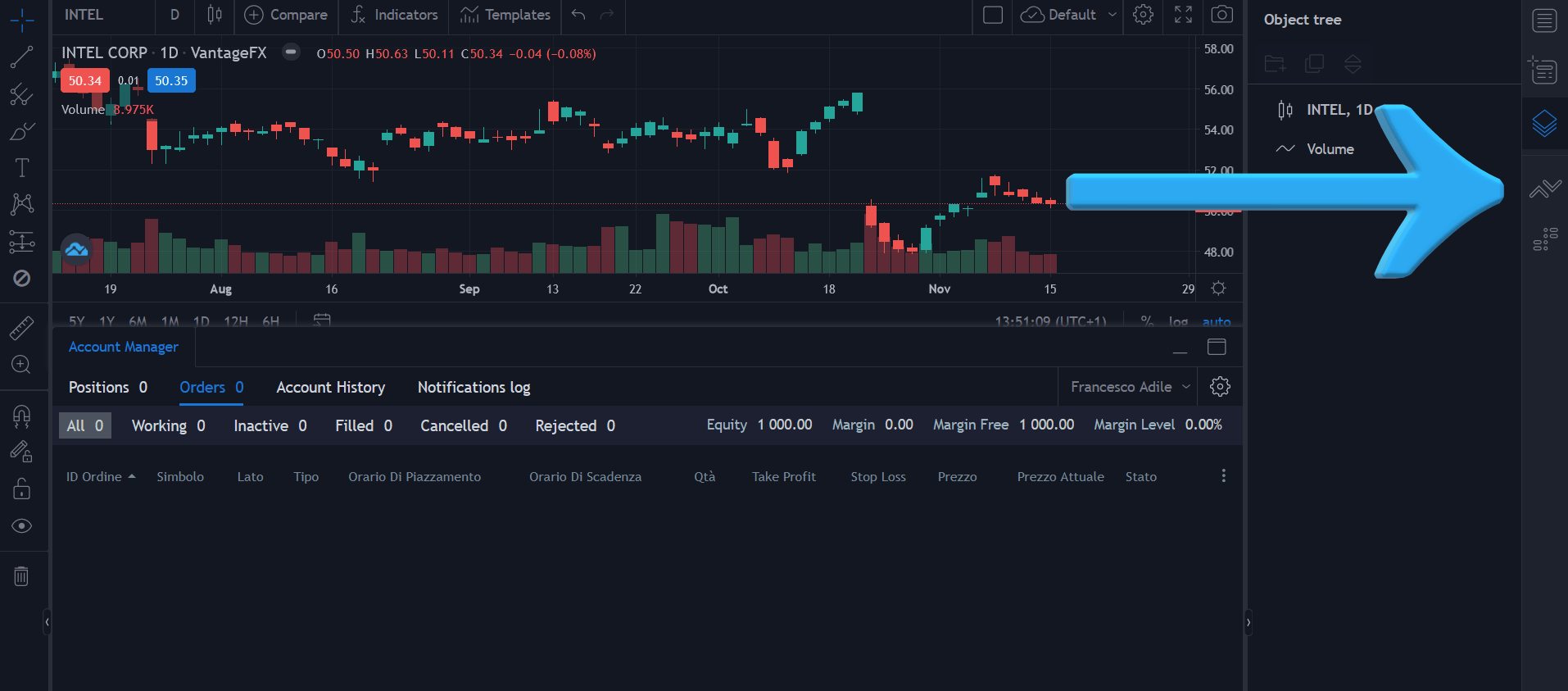Toggle hide all drawings eye icon
1568x691 pixels.
click(22, 525)
